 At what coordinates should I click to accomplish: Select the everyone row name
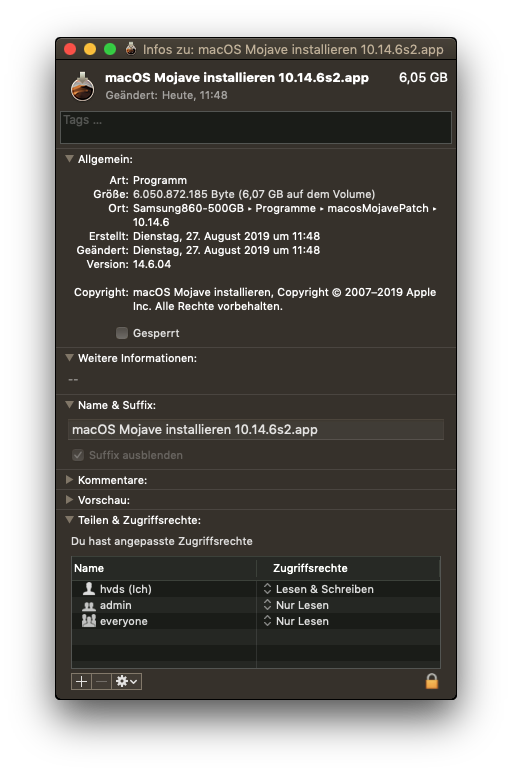(123, 621)
